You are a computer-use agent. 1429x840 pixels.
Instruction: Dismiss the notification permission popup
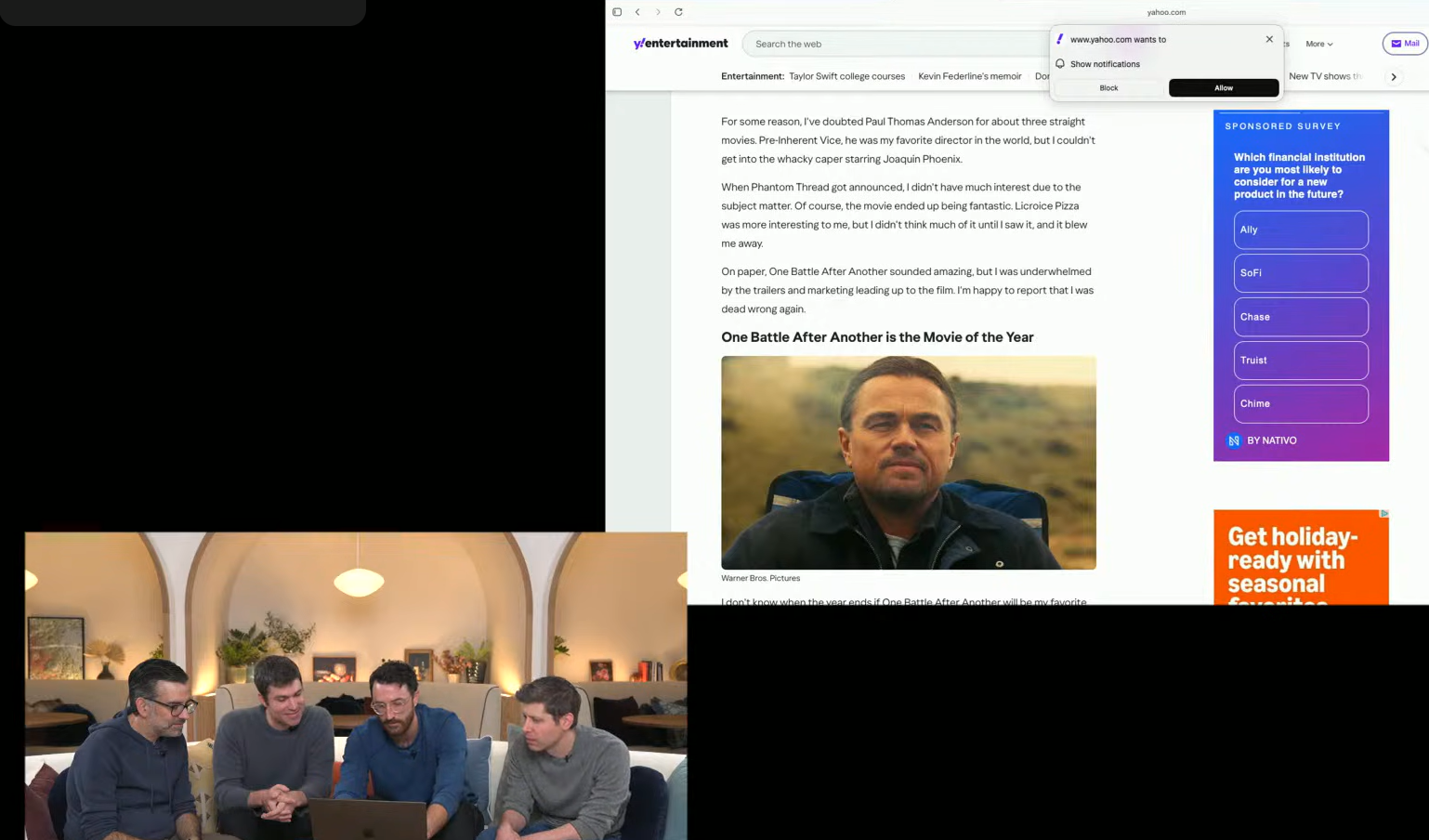[1269, 39]
